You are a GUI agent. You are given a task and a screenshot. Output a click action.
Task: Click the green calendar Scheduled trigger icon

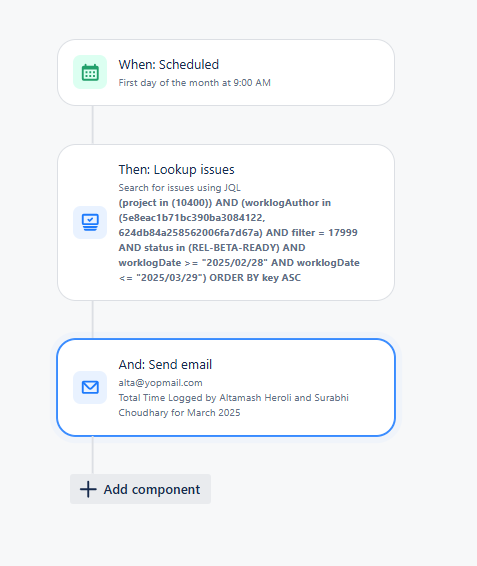pyautogui.click(x=90, y=72)
